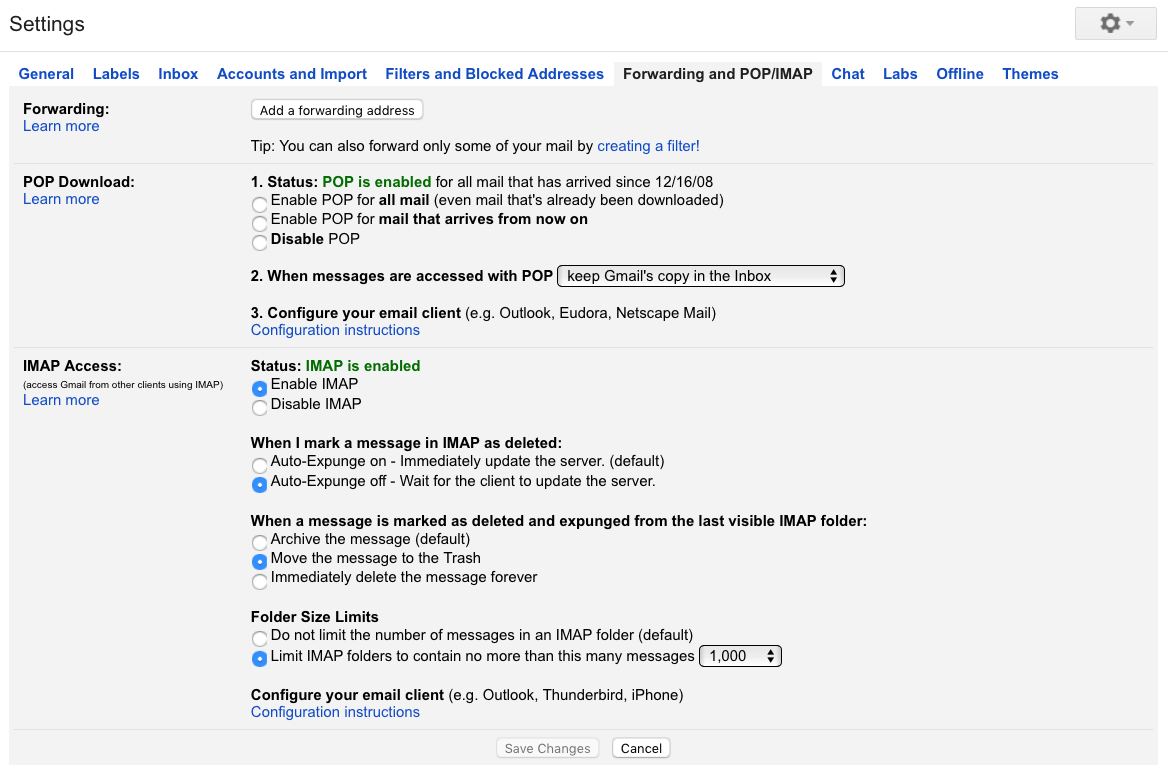This screenshot has width=1168, height=780.
Task: Go to the Labs tab
Action: coord(900,74)
